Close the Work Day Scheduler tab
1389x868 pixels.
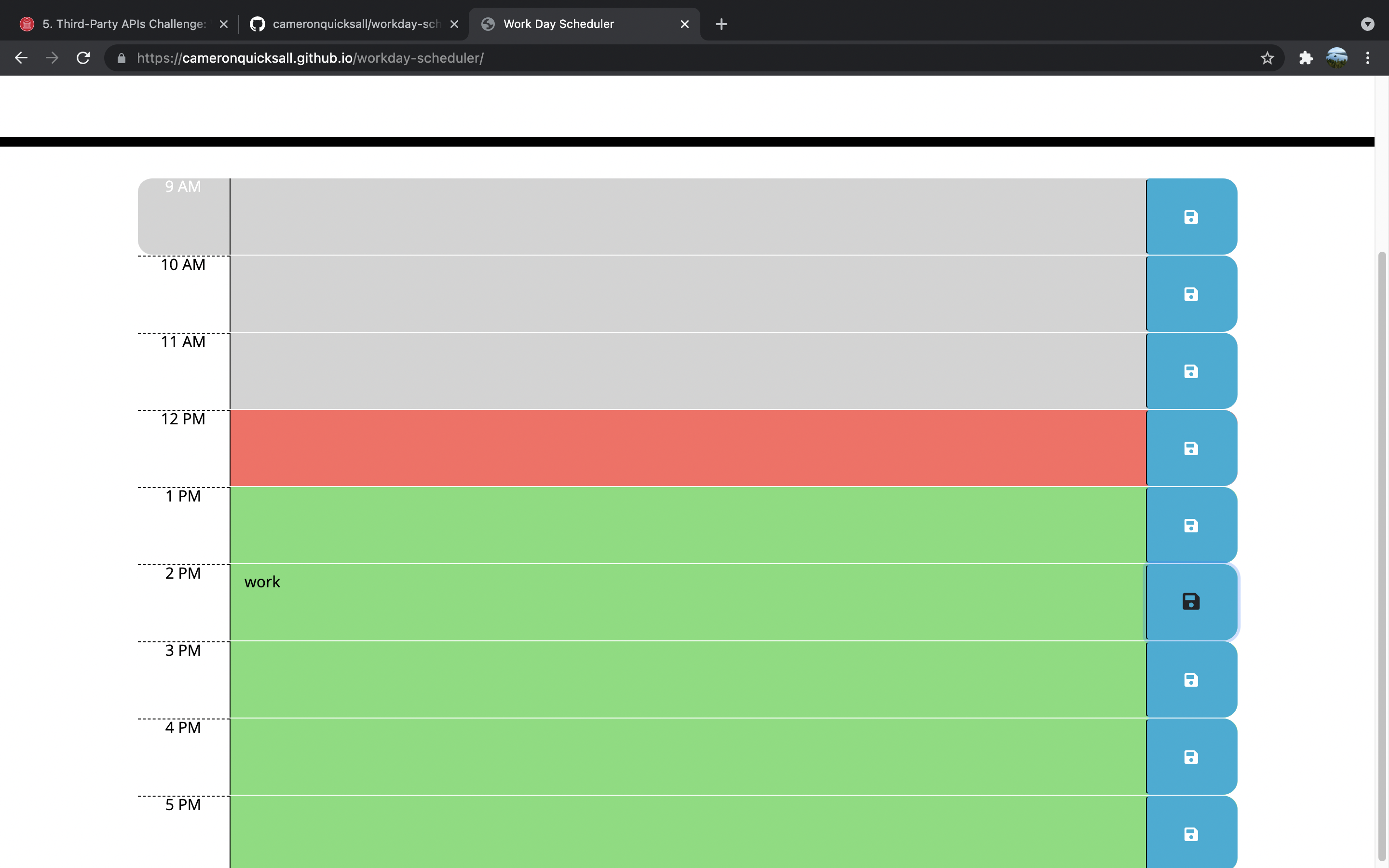pos(684,24)
